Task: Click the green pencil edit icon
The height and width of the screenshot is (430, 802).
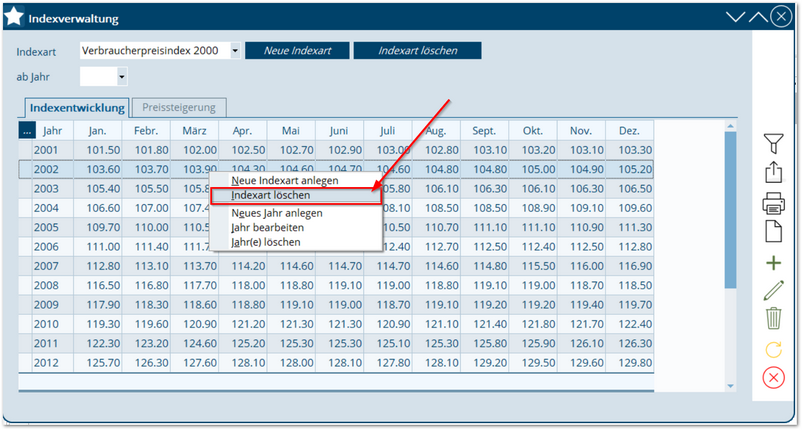Action: point(773,290)
